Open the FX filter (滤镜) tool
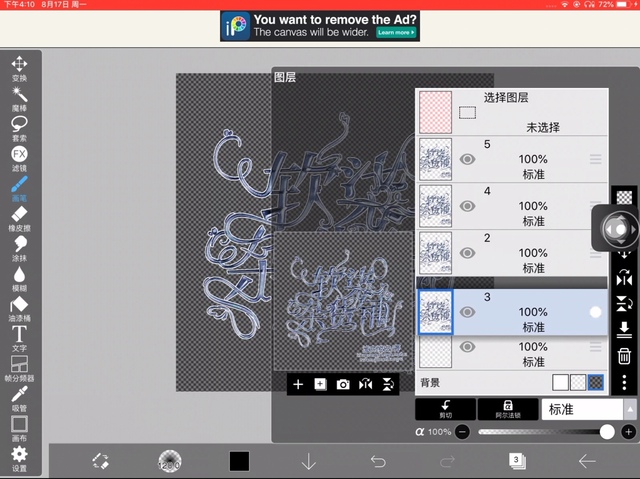This screenshot has height=479, width=640. pos(19,157)
